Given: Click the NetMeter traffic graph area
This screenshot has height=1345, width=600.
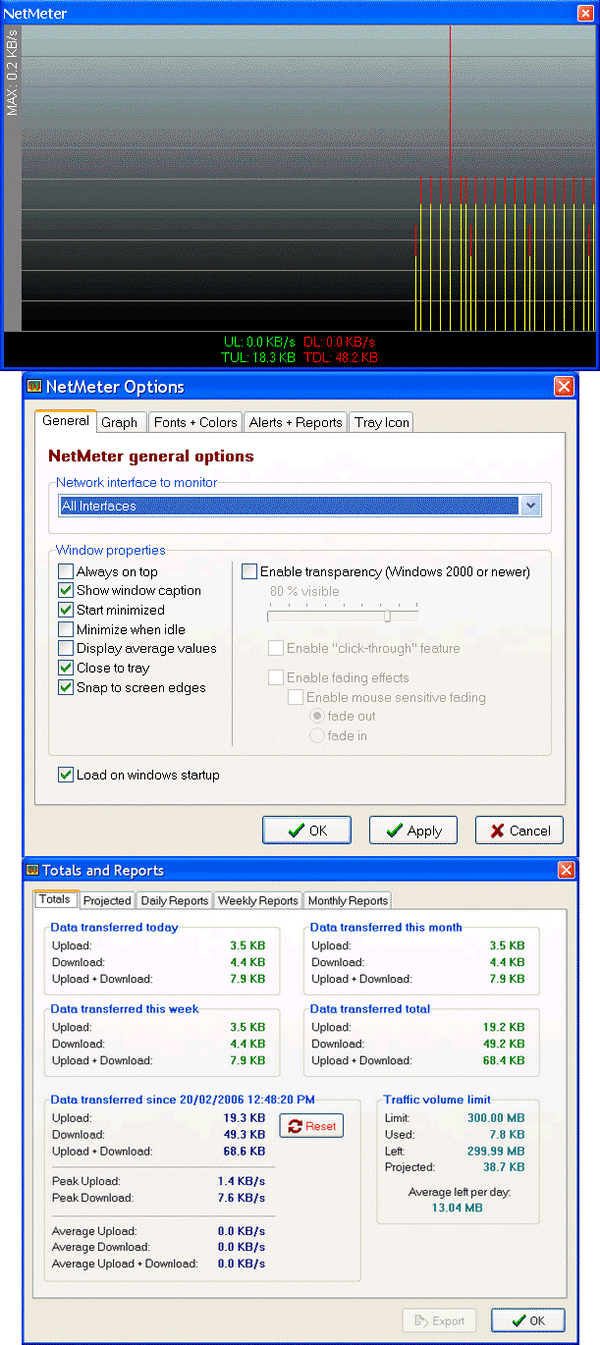Looking at the screenshot, I should click(x=308, y=178).
